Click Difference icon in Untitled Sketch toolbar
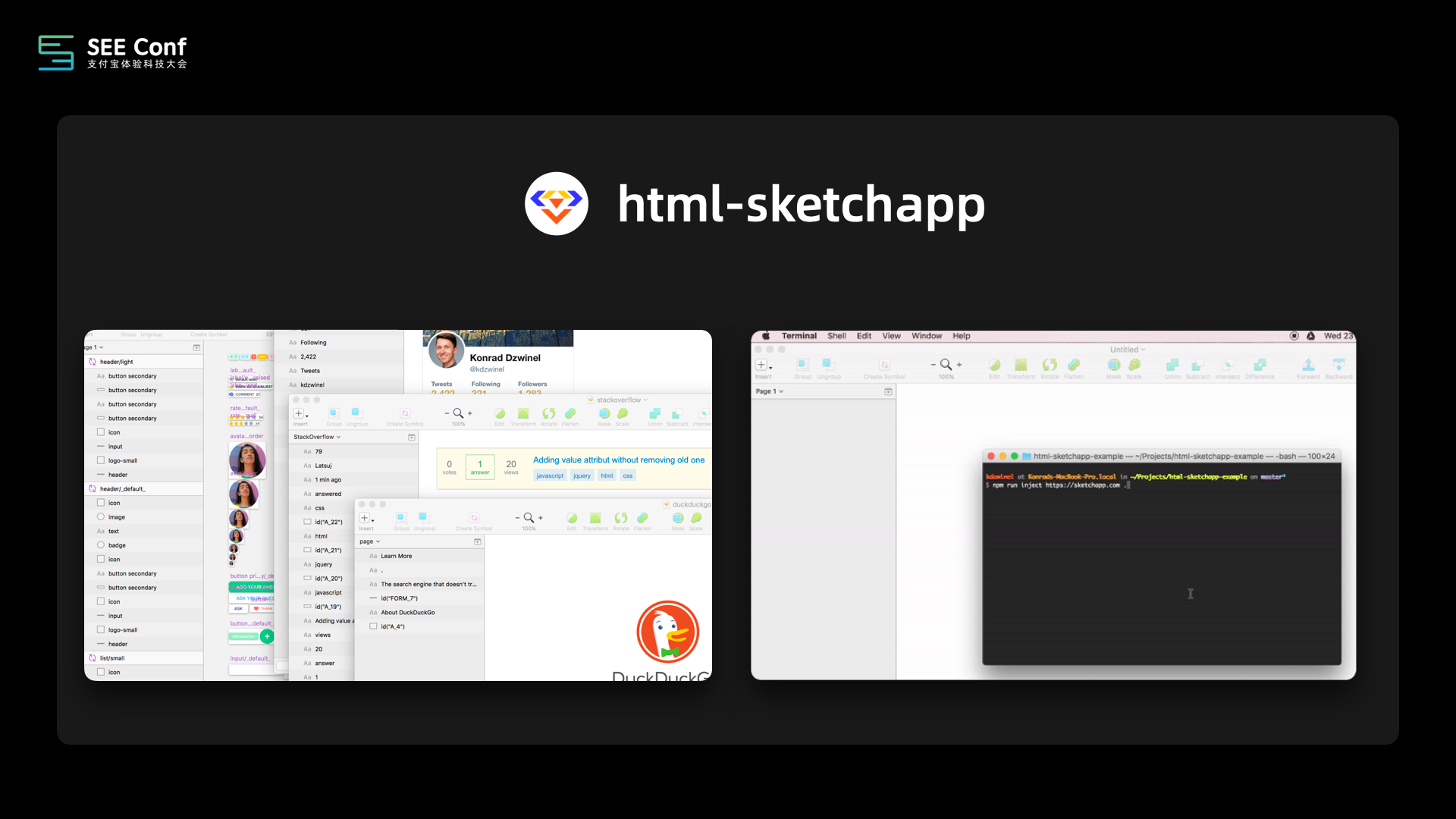The height and width of the screenshot is (819, 1456). click(x=1260, y=366)
